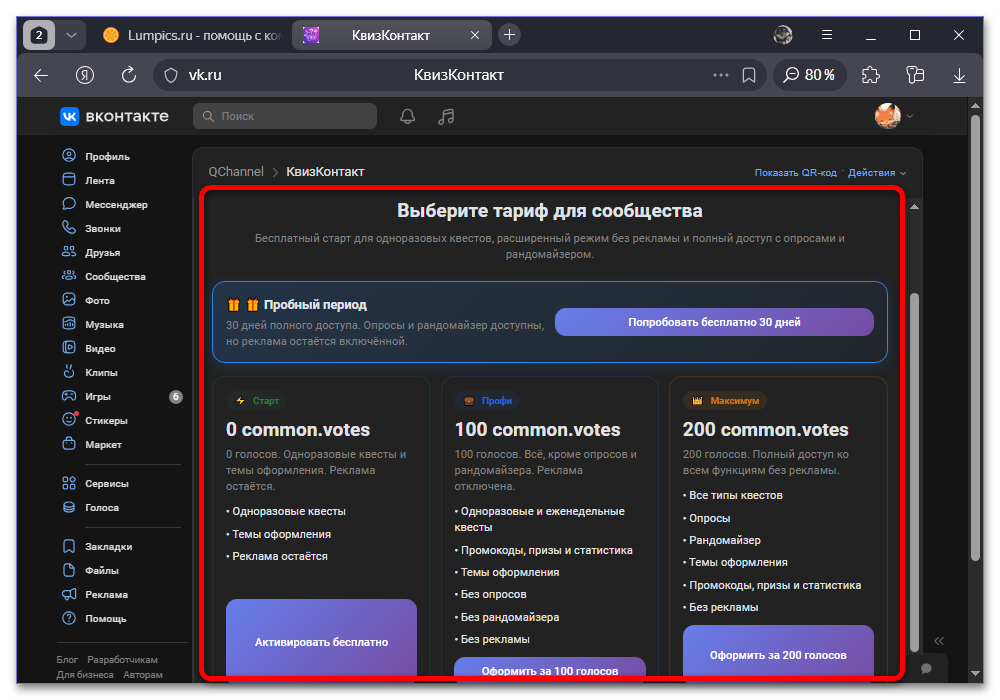Viewport: 1000px width, 700px height.
Task: Open the sidebar collections icon
Action: pos(915,75)
